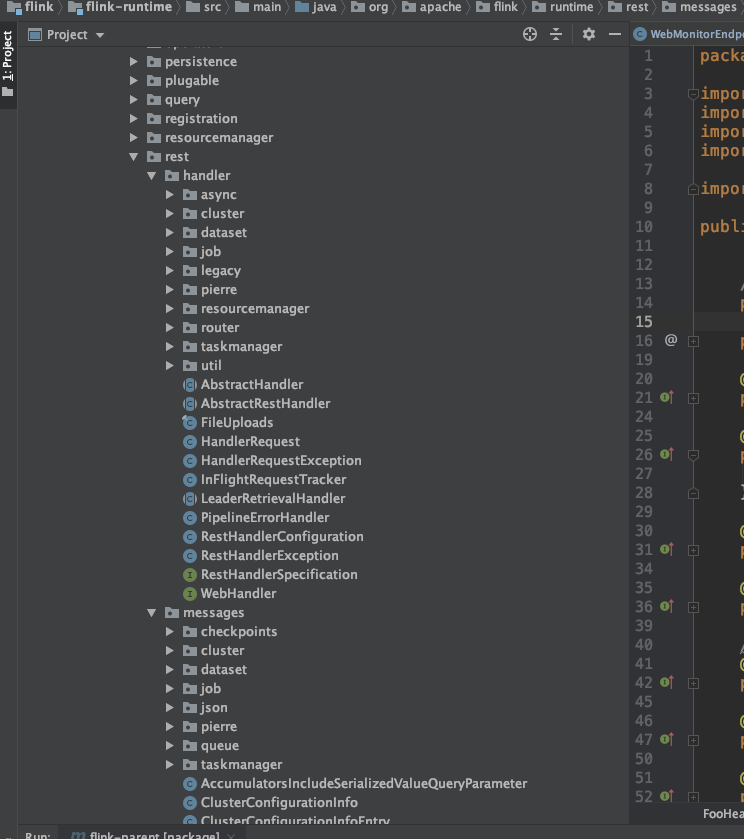744x839 pixels.
Task: Click the WebHandler interface icon
Action: coord(189,593)
